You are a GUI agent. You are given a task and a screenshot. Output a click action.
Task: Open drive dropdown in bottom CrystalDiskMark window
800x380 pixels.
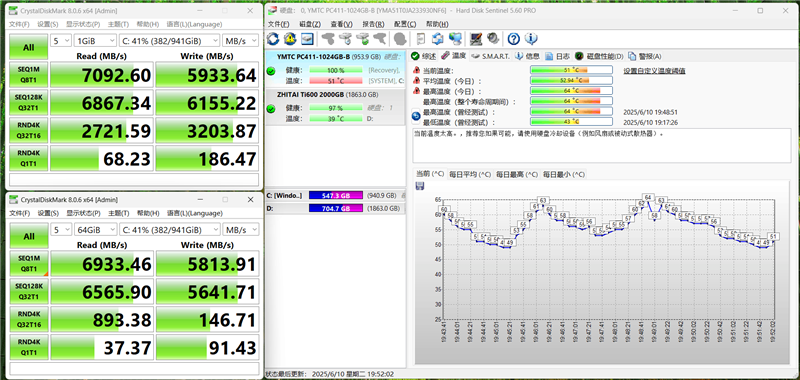(170, 230)
